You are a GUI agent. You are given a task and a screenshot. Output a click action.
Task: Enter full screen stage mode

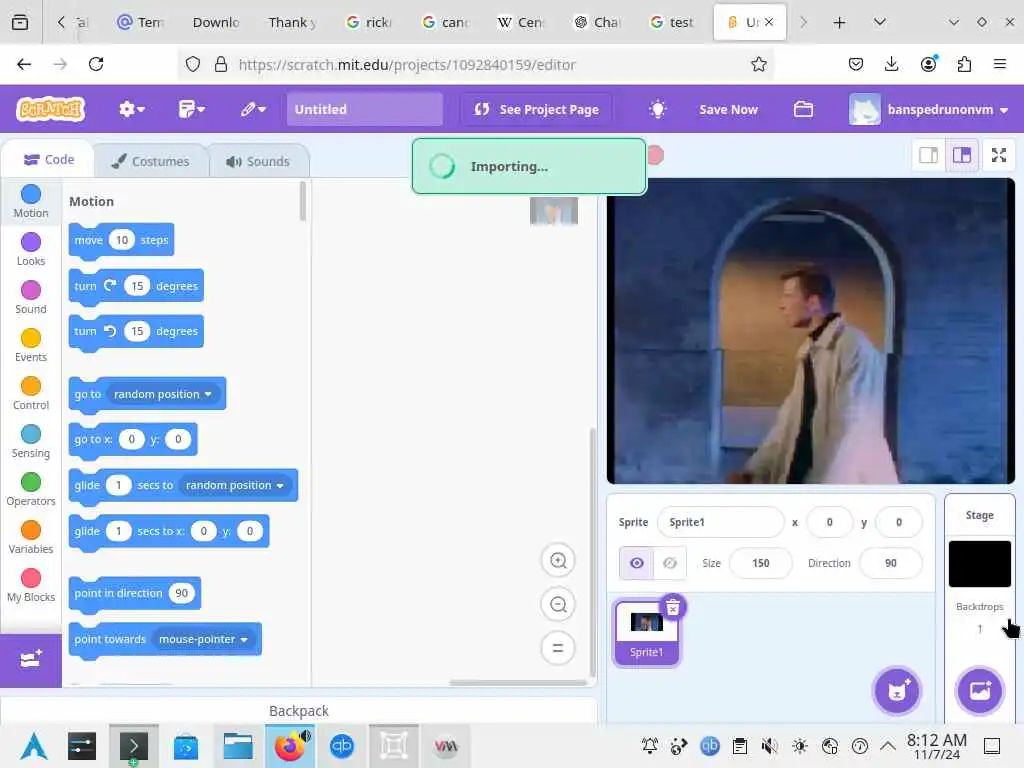(999, 155)
